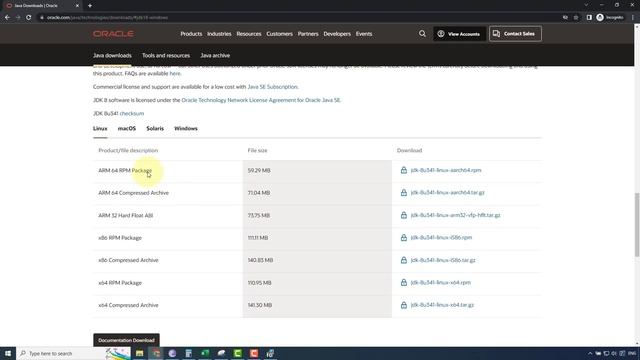Screen dimensions: 640x360
Task: Click the Documentation Download button
Action: (x=126, y=340)
